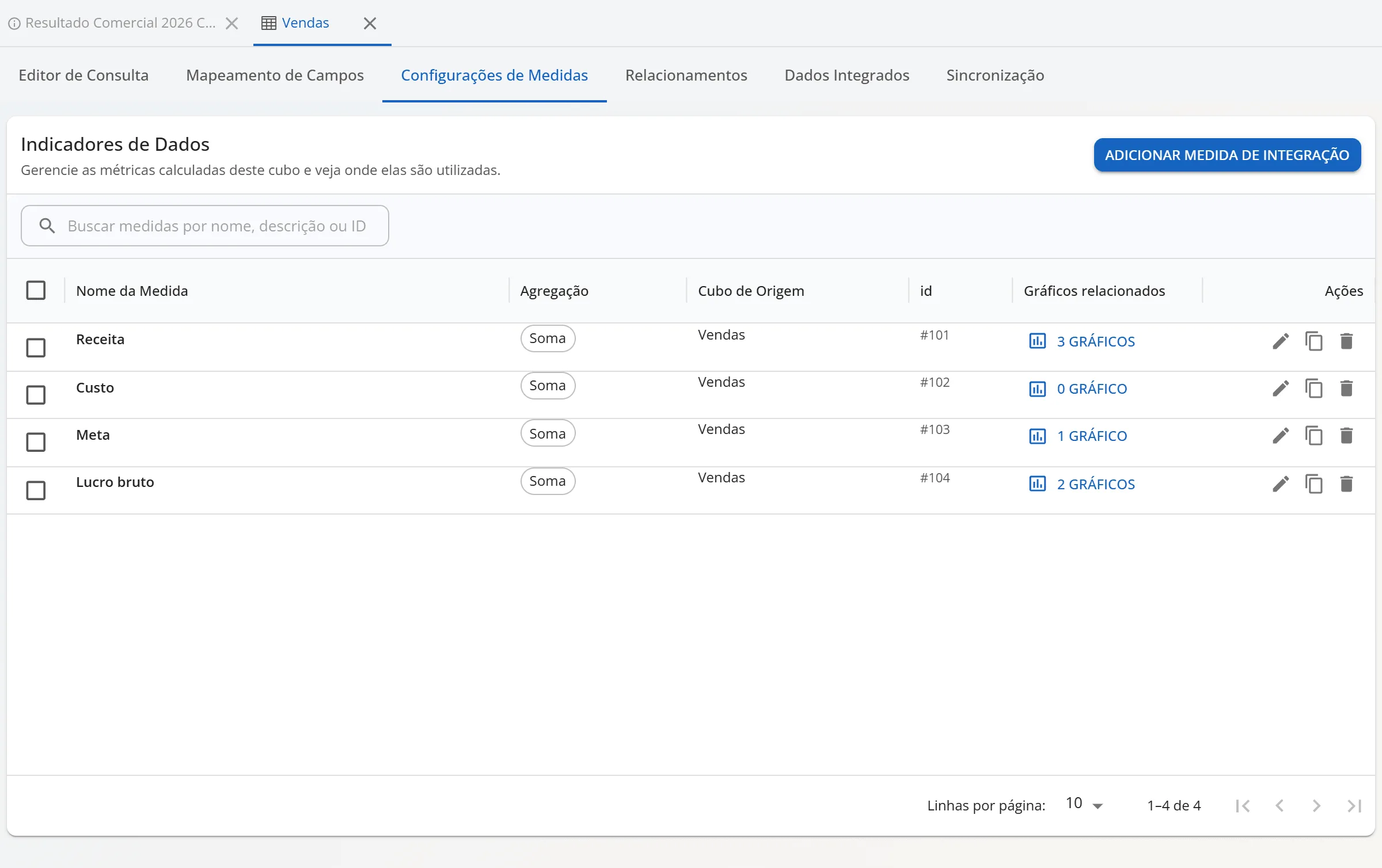Edit the Receita measure with pencil icon
Viewport: 1382px width, 868px height.
pyautogui.click(x=1281, y=341)
